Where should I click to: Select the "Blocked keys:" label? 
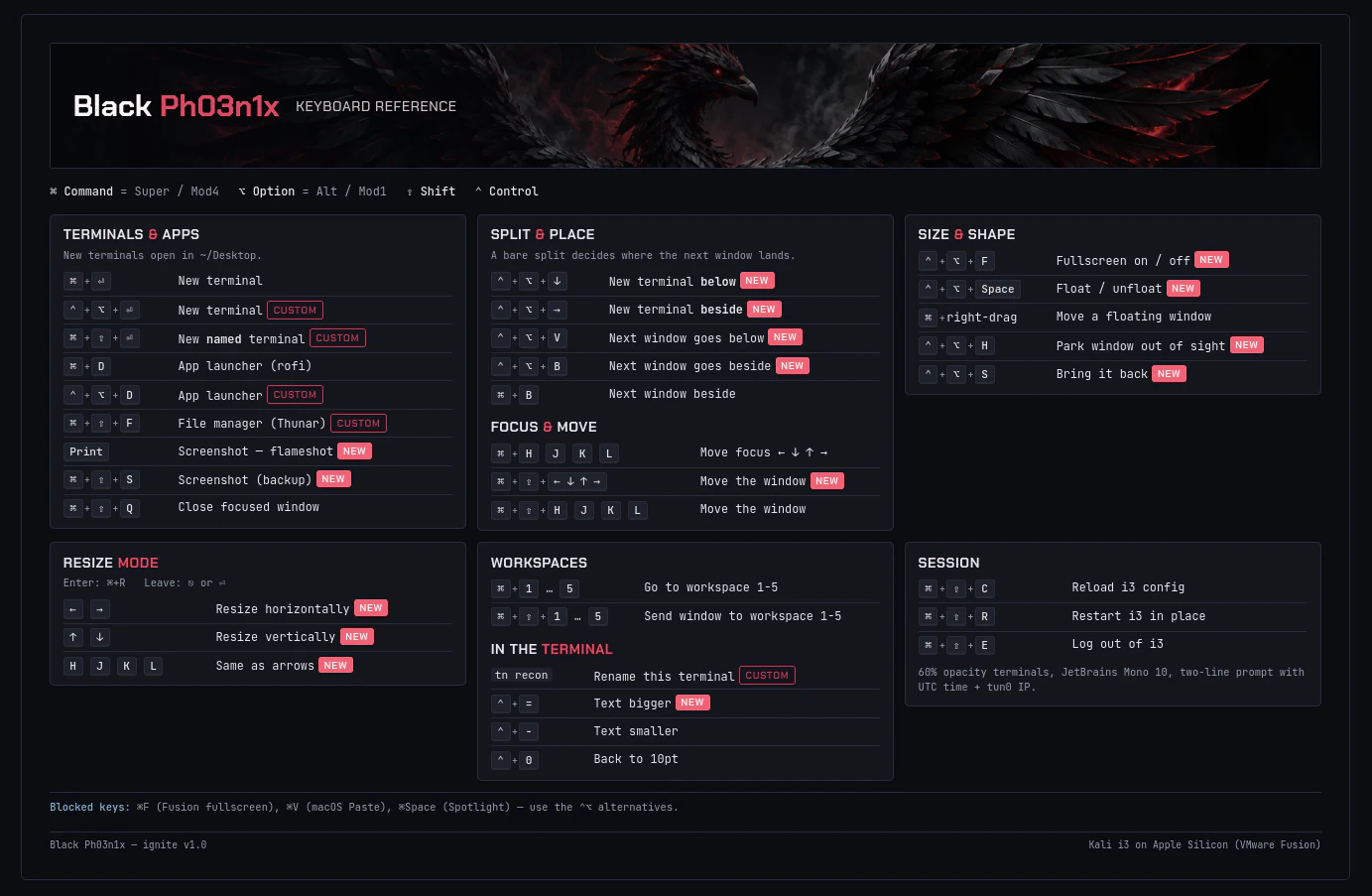click(90, 808)
